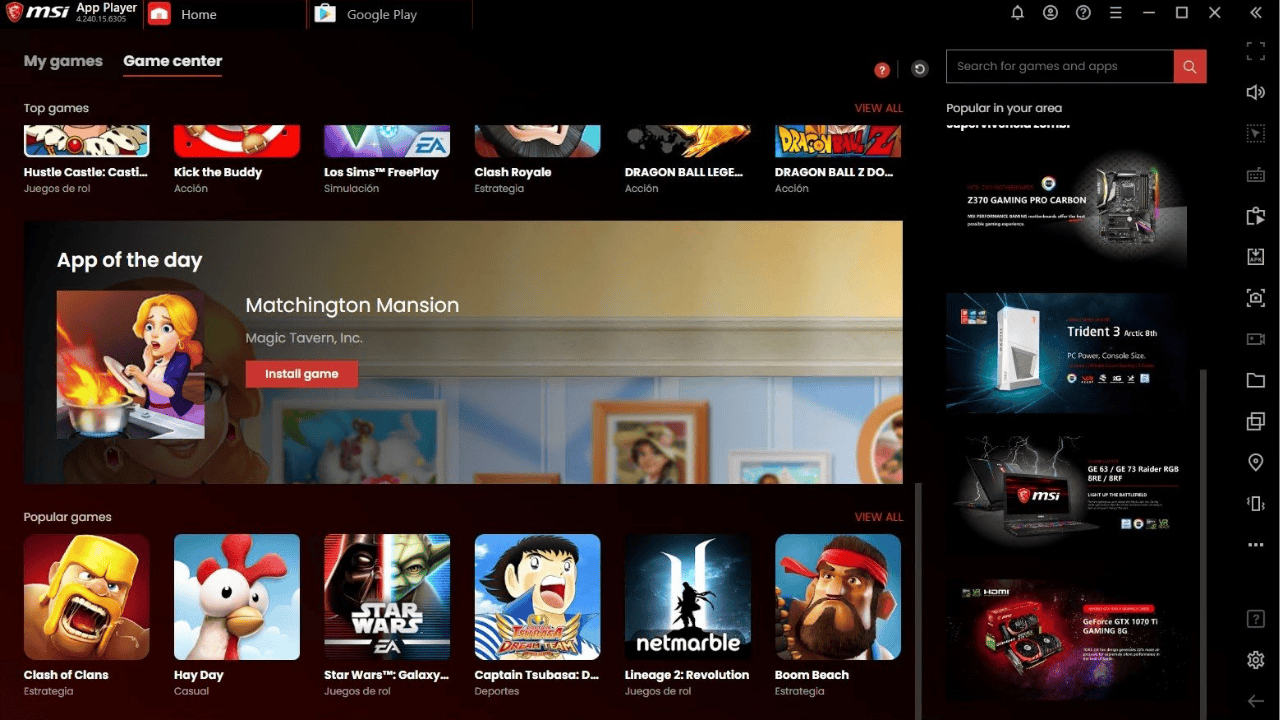
Task: Open the Trident 3 Arctic 8th ad
Action: click(x=1067, y=352)
